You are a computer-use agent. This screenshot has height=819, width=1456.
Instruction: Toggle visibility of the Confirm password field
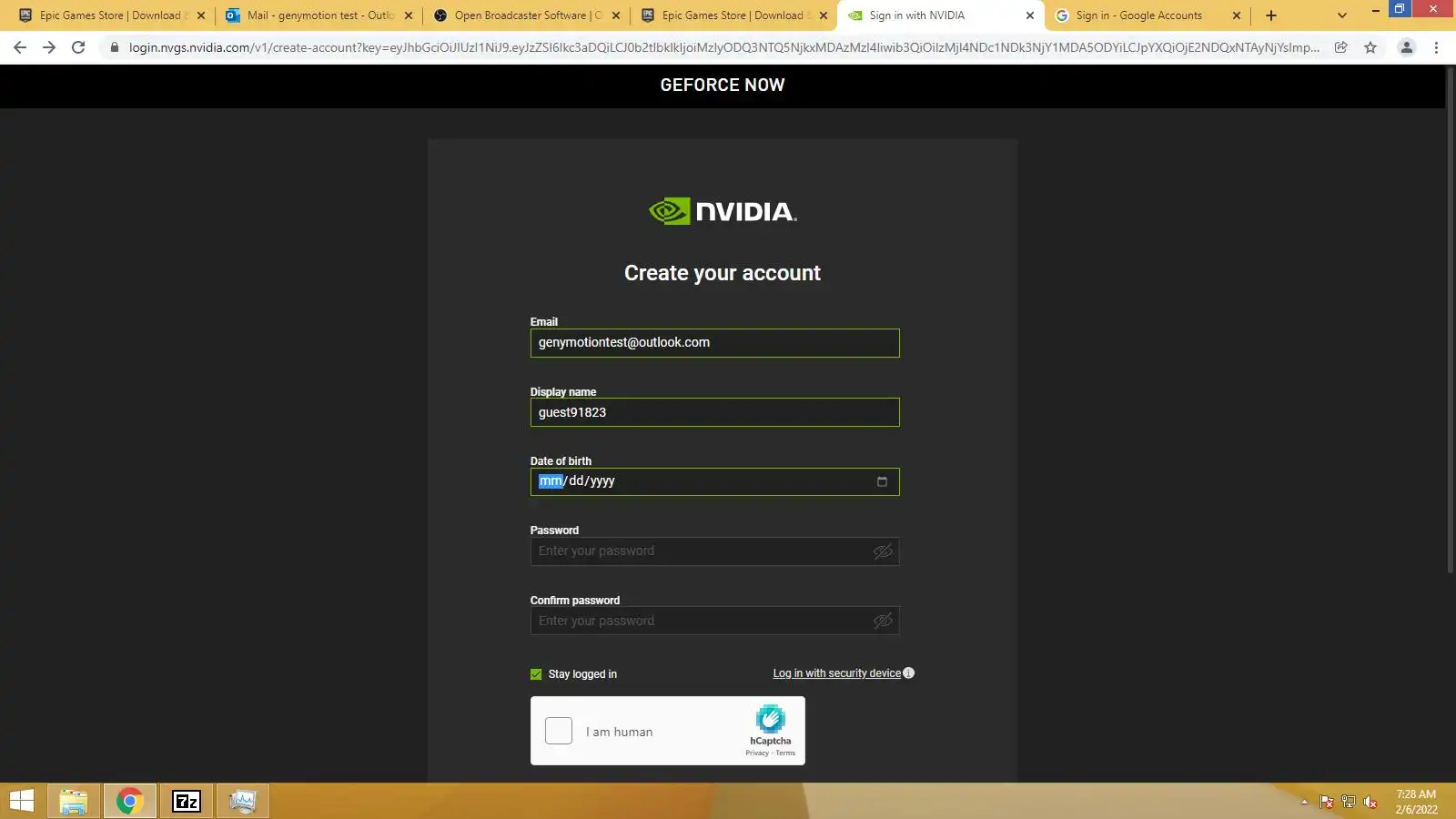pyautogui.click(x=883, y=621)
